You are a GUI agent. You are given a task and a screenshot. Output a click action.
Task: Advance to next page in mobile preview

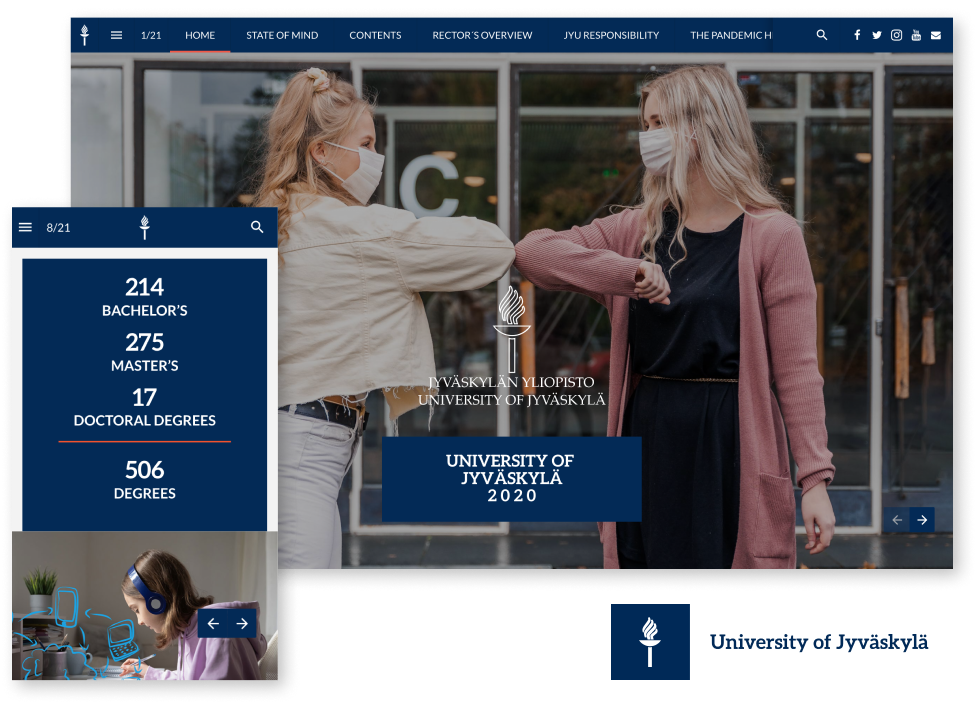pos(242,624)
